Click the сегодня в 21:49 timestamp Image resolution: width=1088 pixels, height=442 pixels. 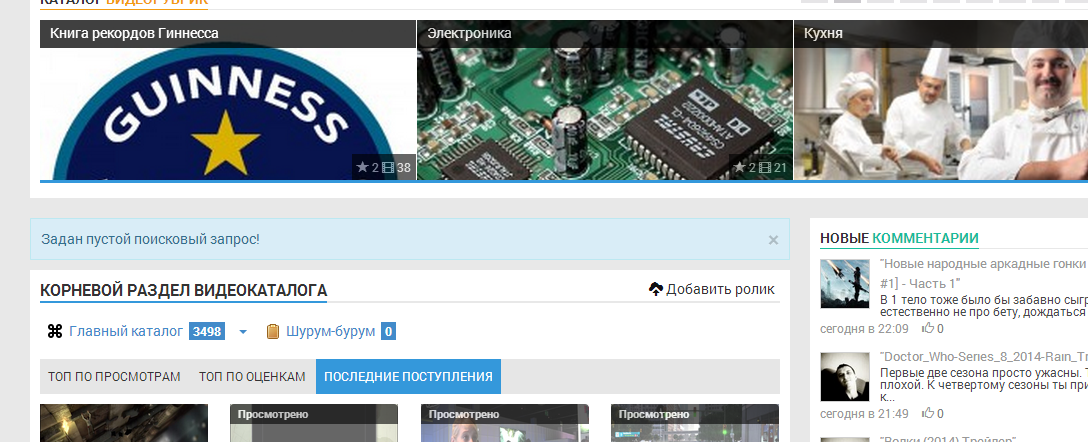[x=864, y=414]
